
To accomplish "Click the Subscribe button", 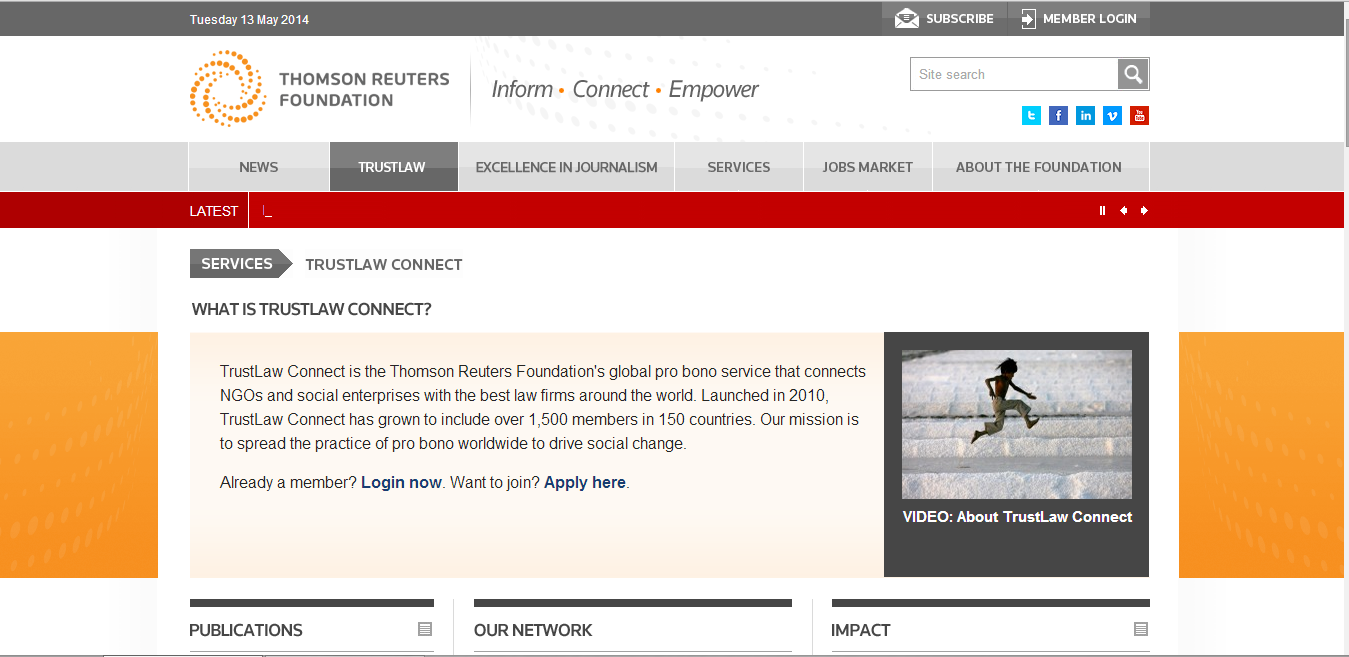I will (x=944, y=18).
